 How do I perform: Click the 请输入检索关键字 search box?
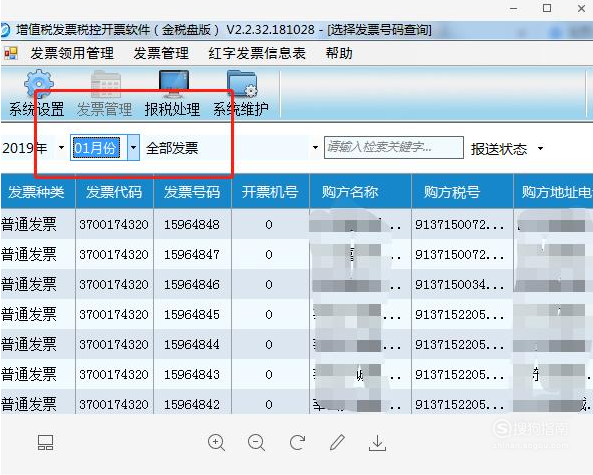click(x=394, y=147)
